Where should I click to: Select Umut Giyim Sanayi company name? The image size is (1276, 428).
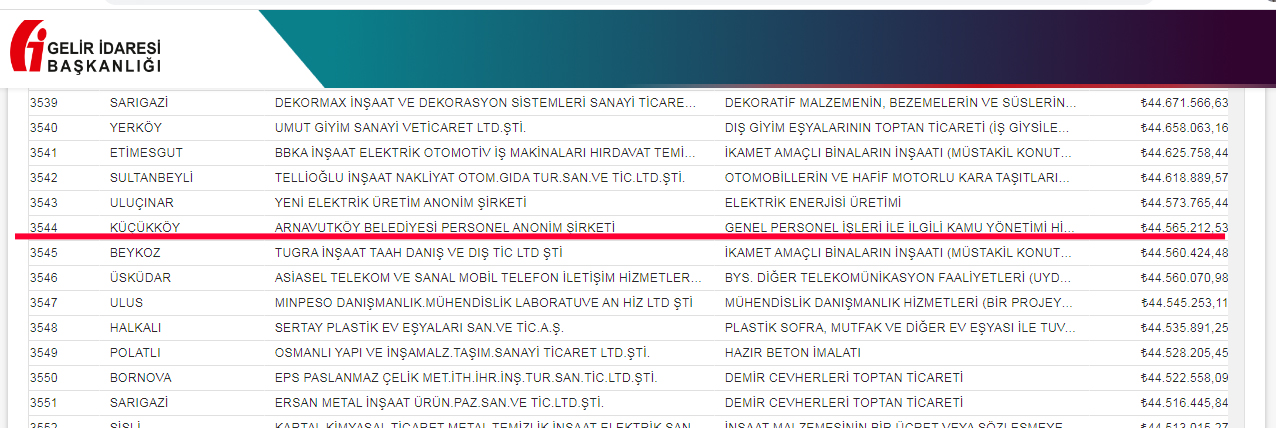(x=400, y=128)
